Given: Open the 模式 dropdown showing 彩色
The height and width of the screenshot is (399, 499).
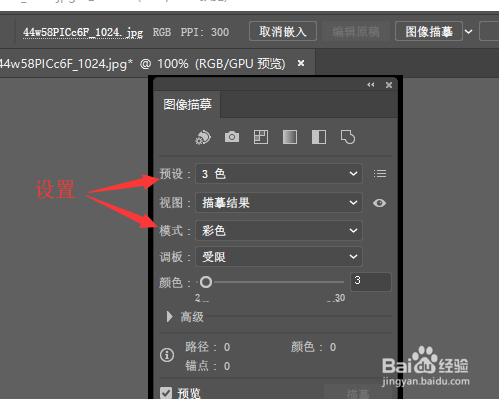Looking at the screenshot, I should click(x=279, y=230).
